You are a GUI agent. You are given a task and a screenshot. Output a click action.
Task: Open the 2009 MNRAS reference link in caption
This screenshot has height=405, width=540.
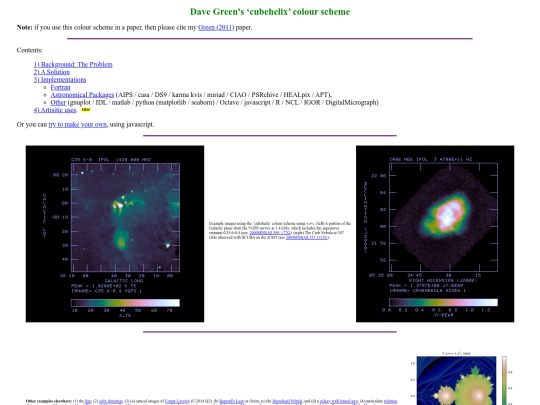270,233
